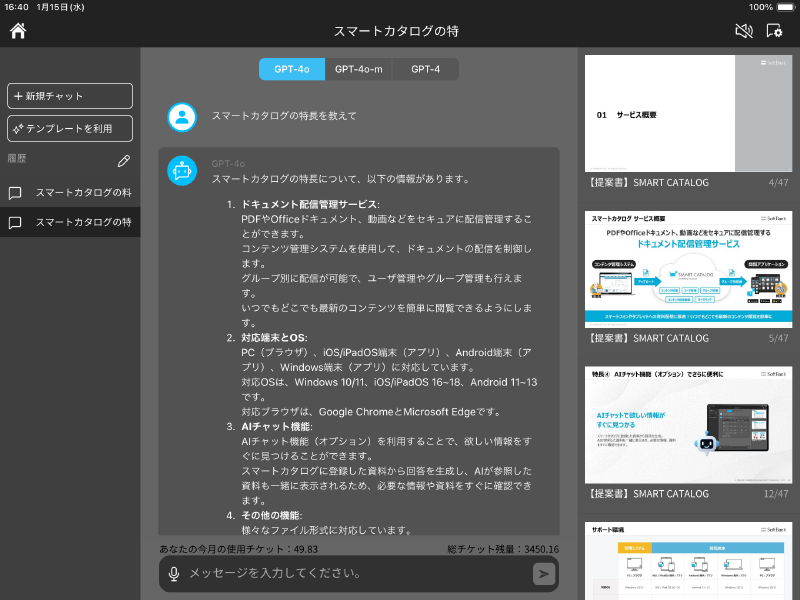Screen dimensions: 800x600
Task: Click the テンプレートを利用 button
Action: point(70,128)
